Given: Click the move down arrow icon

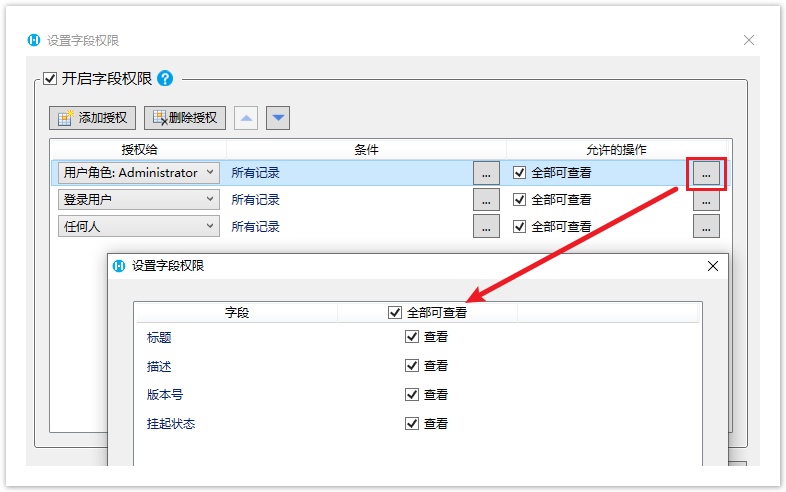Looking at the screenshot, I should point(279,118).
